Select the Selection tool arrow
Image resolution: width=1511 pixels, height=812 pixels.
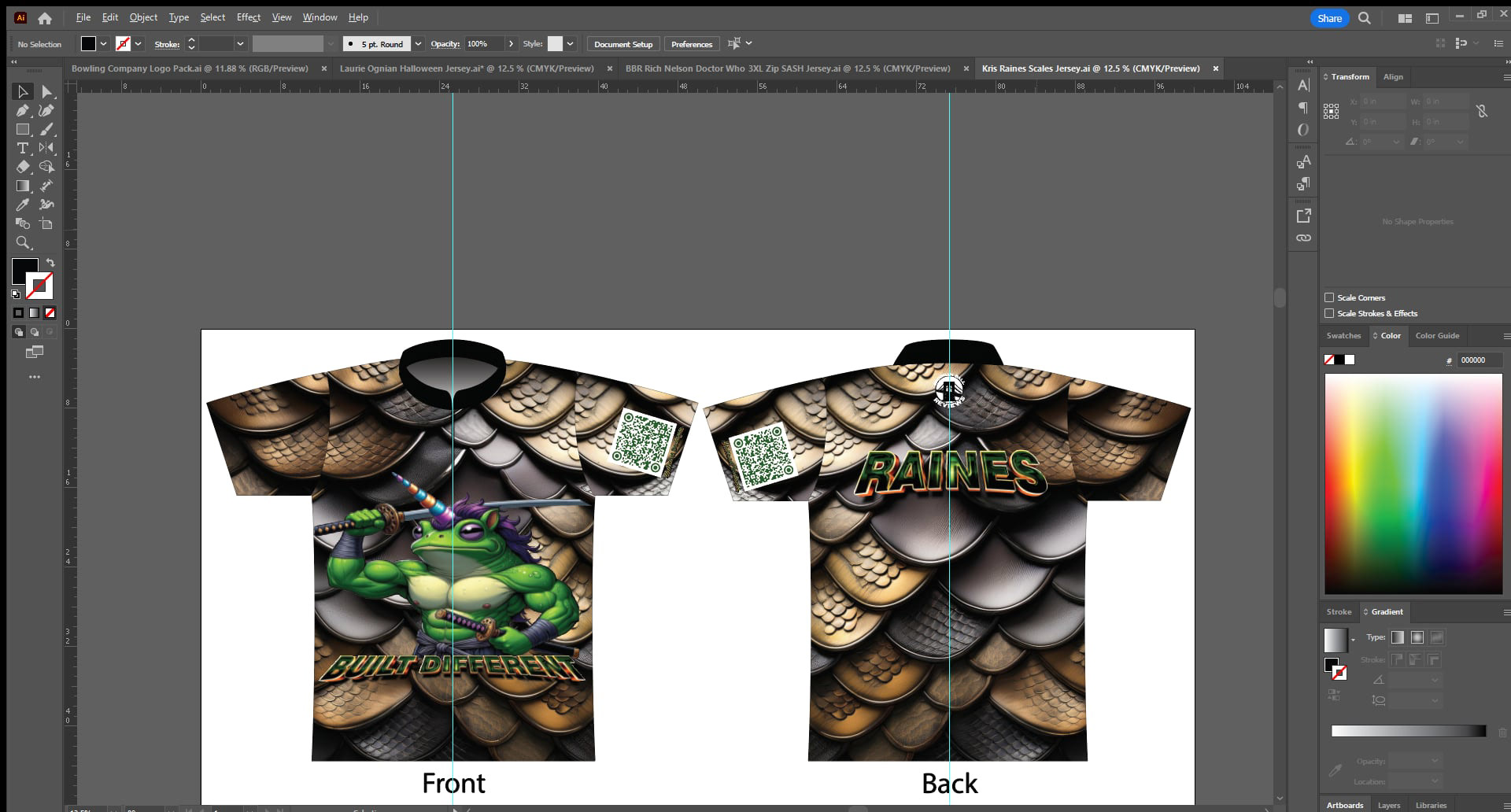(x=23, y=92)
